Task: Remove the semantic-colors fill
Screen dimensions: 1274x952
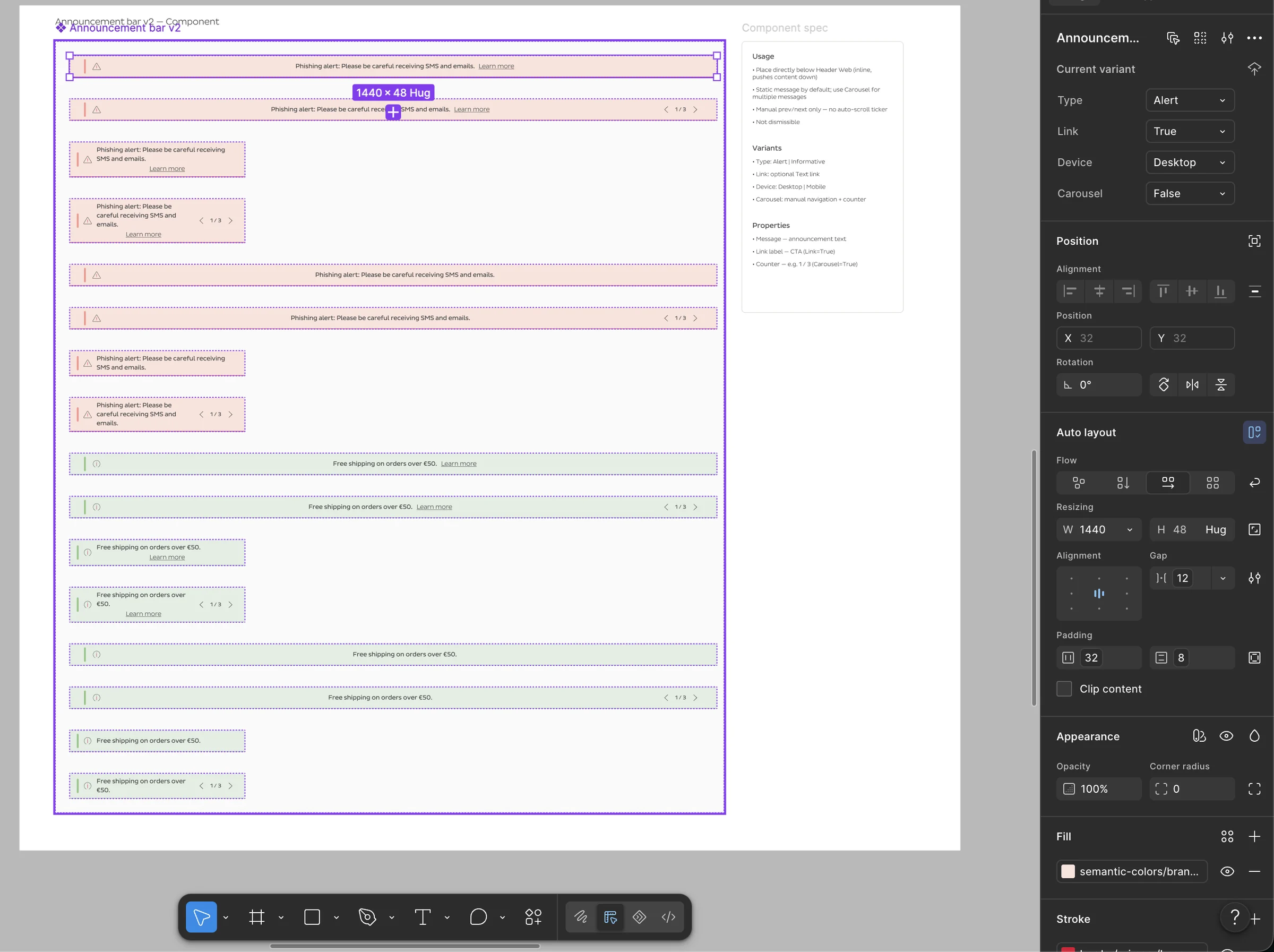Action: point(1254,871)
